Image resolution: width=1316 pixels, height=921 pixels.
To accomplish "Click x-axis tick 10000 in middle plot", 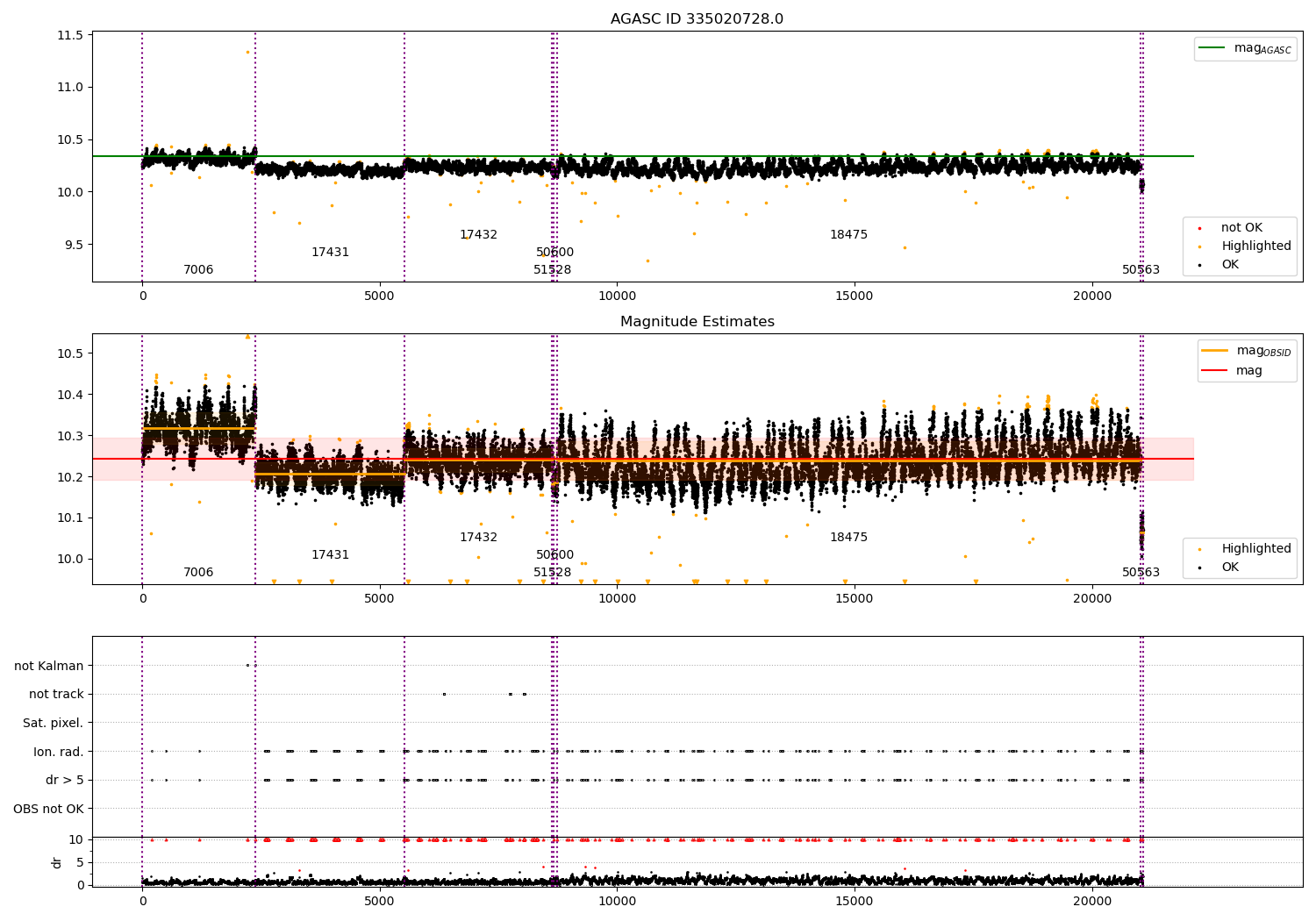I will tap(617, 599).
